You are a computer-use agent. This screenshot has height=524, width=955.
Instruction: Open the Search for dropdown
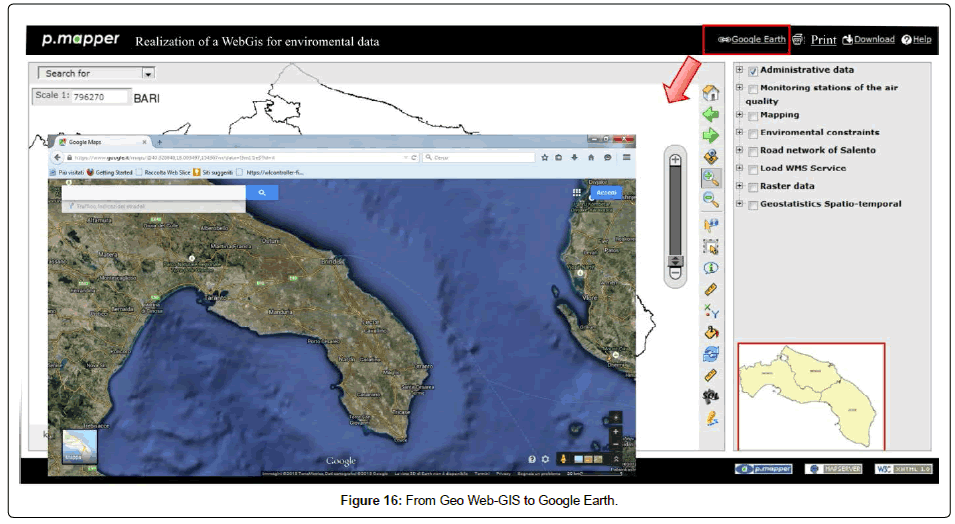point(96,73)
